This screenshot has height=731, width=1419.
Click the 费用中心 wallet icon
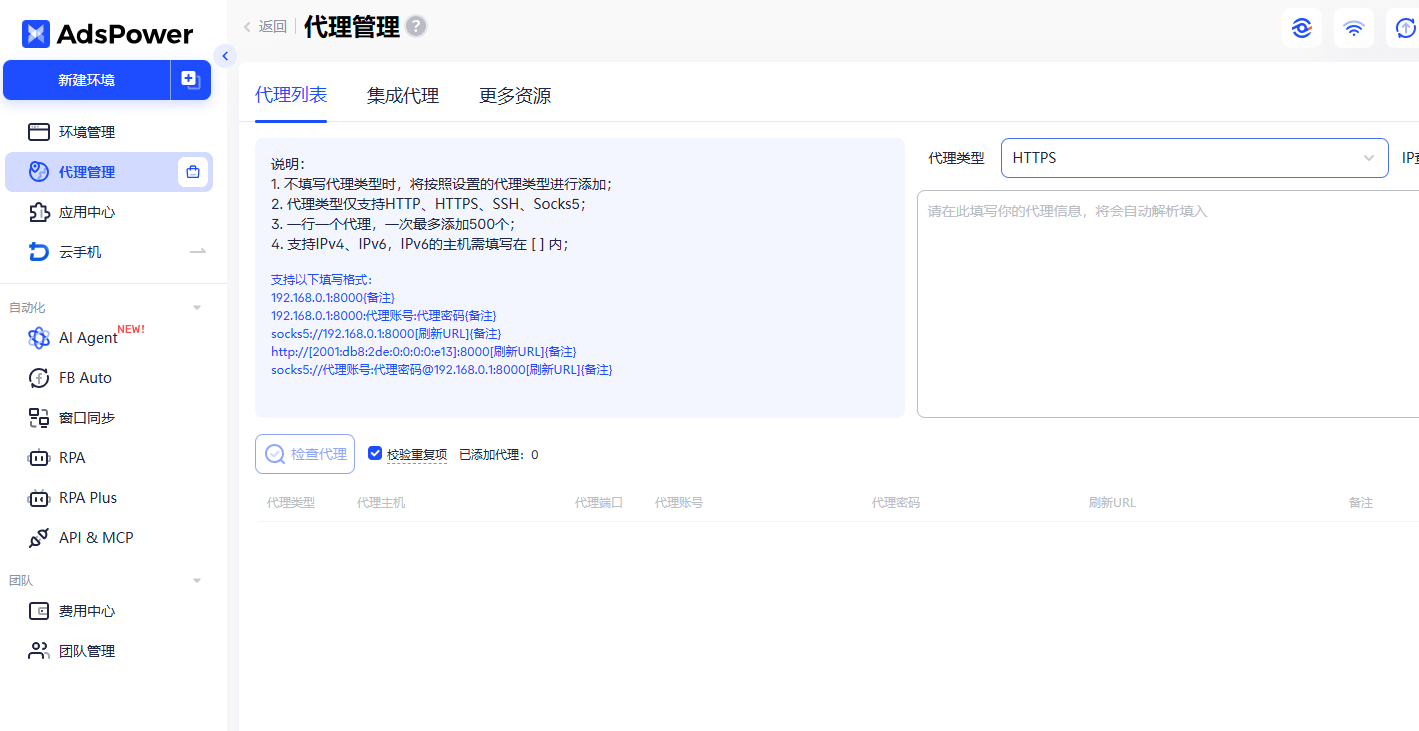(39, 611)
